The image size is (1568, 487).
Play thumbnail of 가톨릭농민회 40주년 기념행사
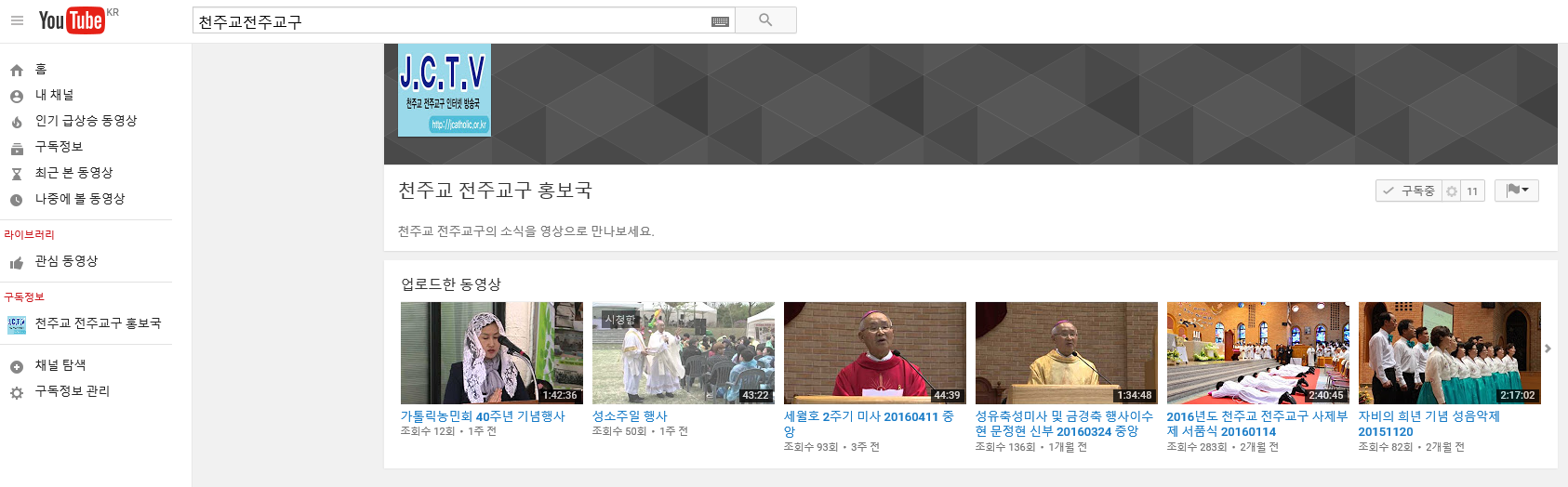[x=492, y=353]
